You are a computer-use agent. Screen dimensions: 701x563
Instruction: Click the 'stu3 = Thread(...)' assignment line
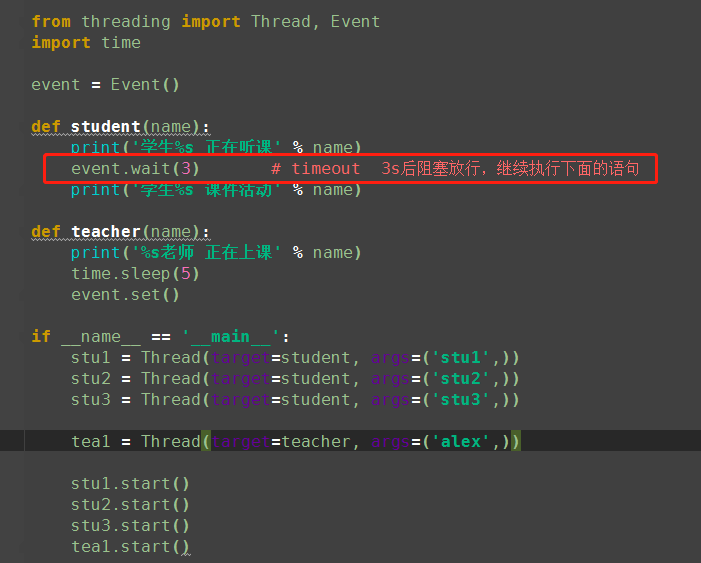(x=295, y=400)
